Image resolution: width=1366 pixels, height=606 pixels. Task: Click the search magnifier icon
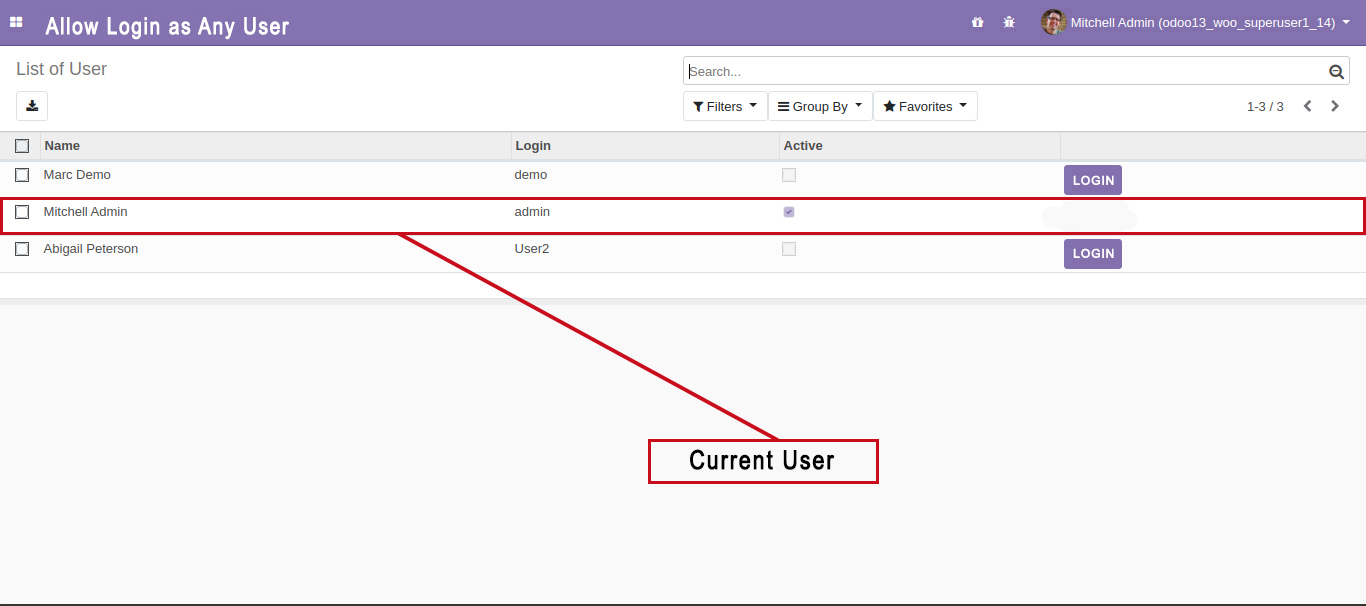point(1336,72)
